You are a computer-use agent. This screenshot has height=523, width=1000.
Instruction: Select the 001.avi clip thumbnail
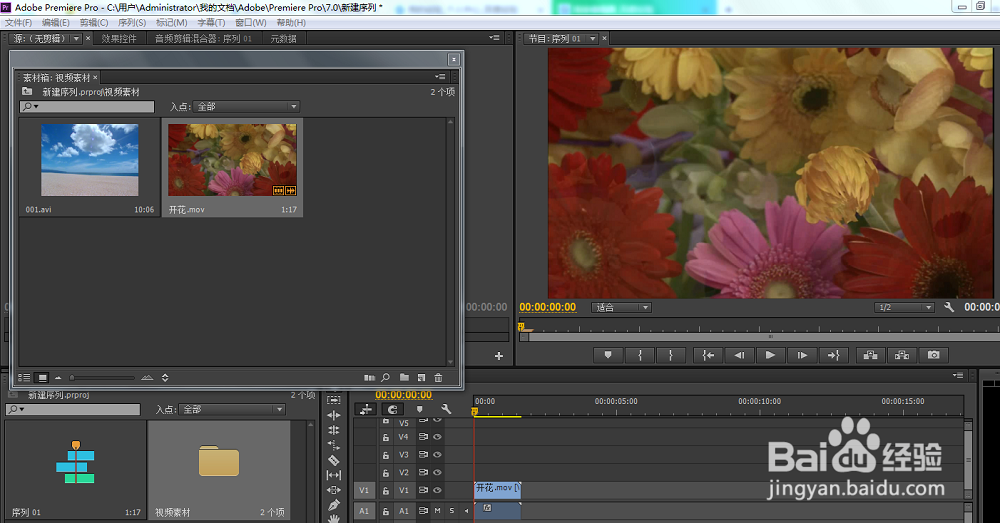pos(90,160)
